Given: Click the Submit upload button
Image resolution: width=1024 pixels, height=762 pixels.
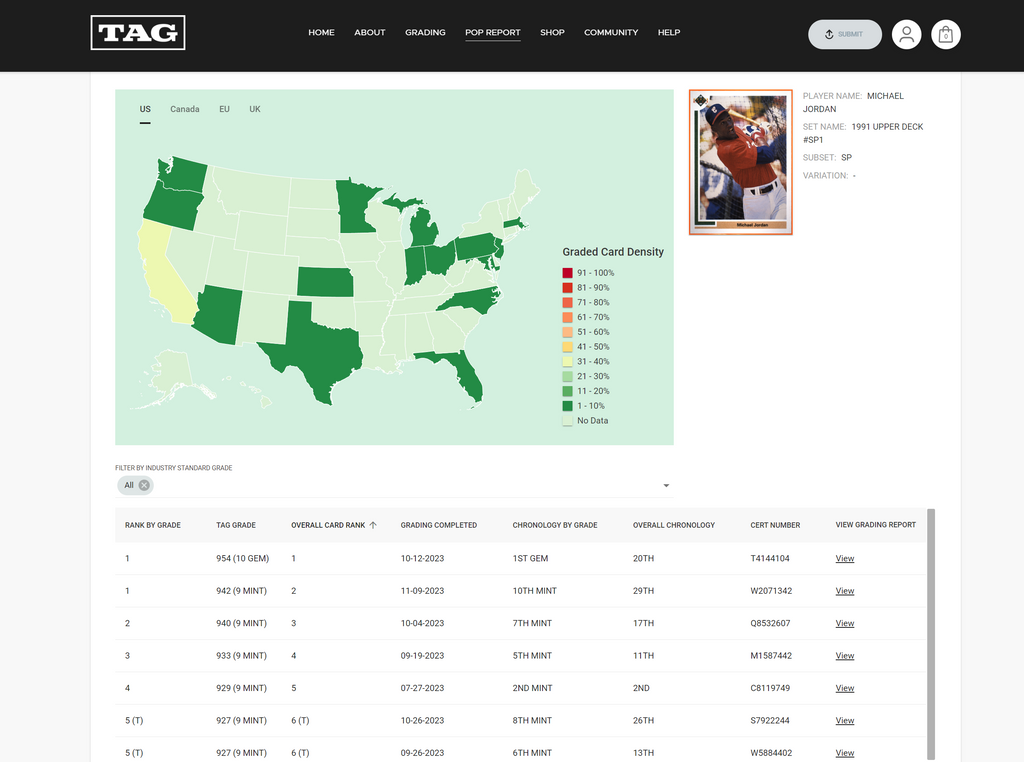Looking at the screenshot, I should click(x=844, y=34).
